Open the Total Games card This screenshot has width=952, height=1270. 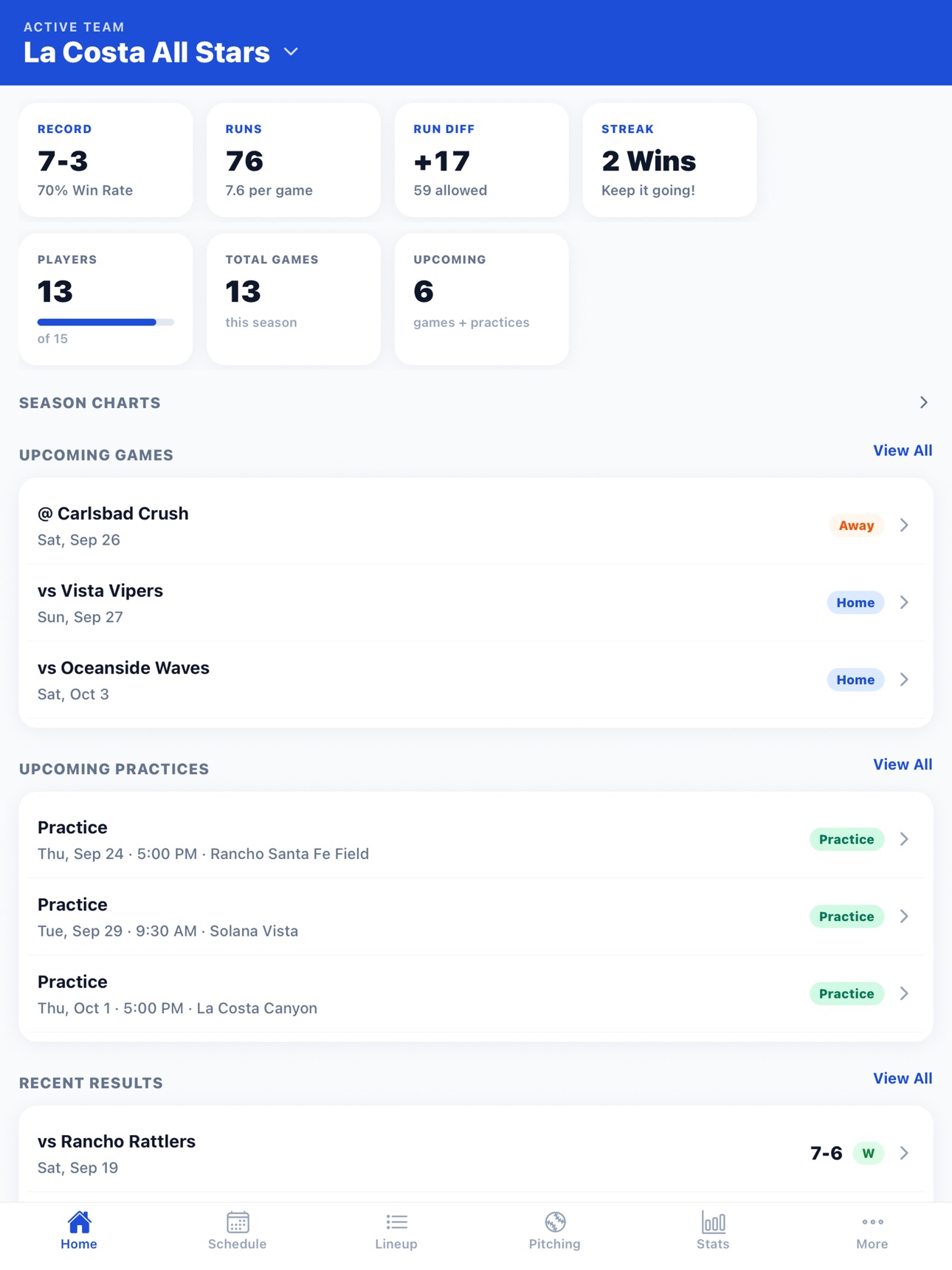pos(294,299)
